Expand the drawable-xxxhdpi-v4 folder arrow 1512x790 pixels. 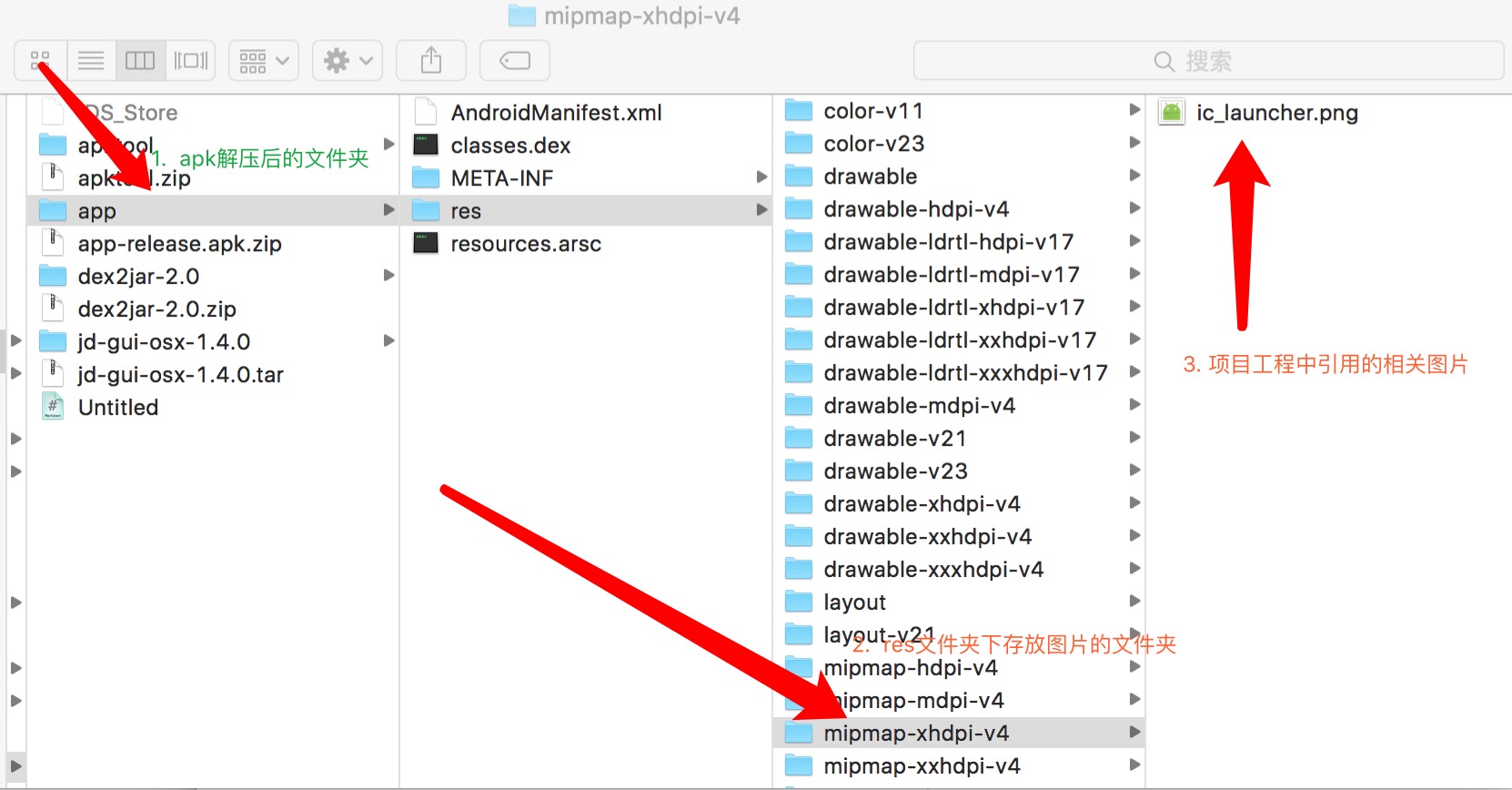1134,568
